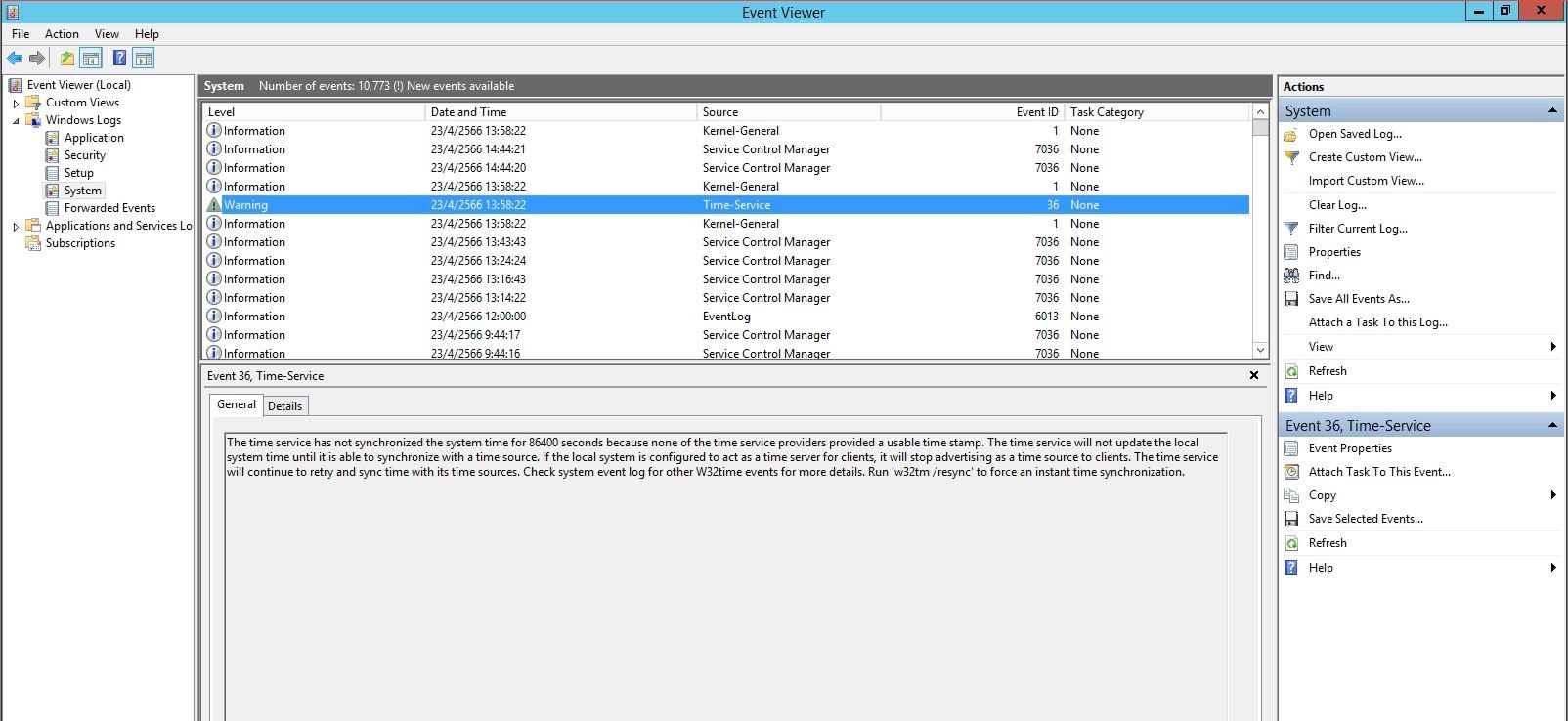Click the Copy icon in Event 36 actions
This screenshot has width=1568, height=721.
point(1291,495)
